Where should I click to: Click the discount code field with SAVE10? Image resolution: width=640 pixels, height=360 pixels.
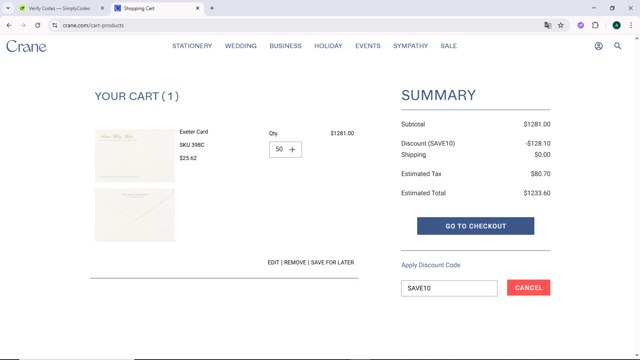click(x=449, y=288)
